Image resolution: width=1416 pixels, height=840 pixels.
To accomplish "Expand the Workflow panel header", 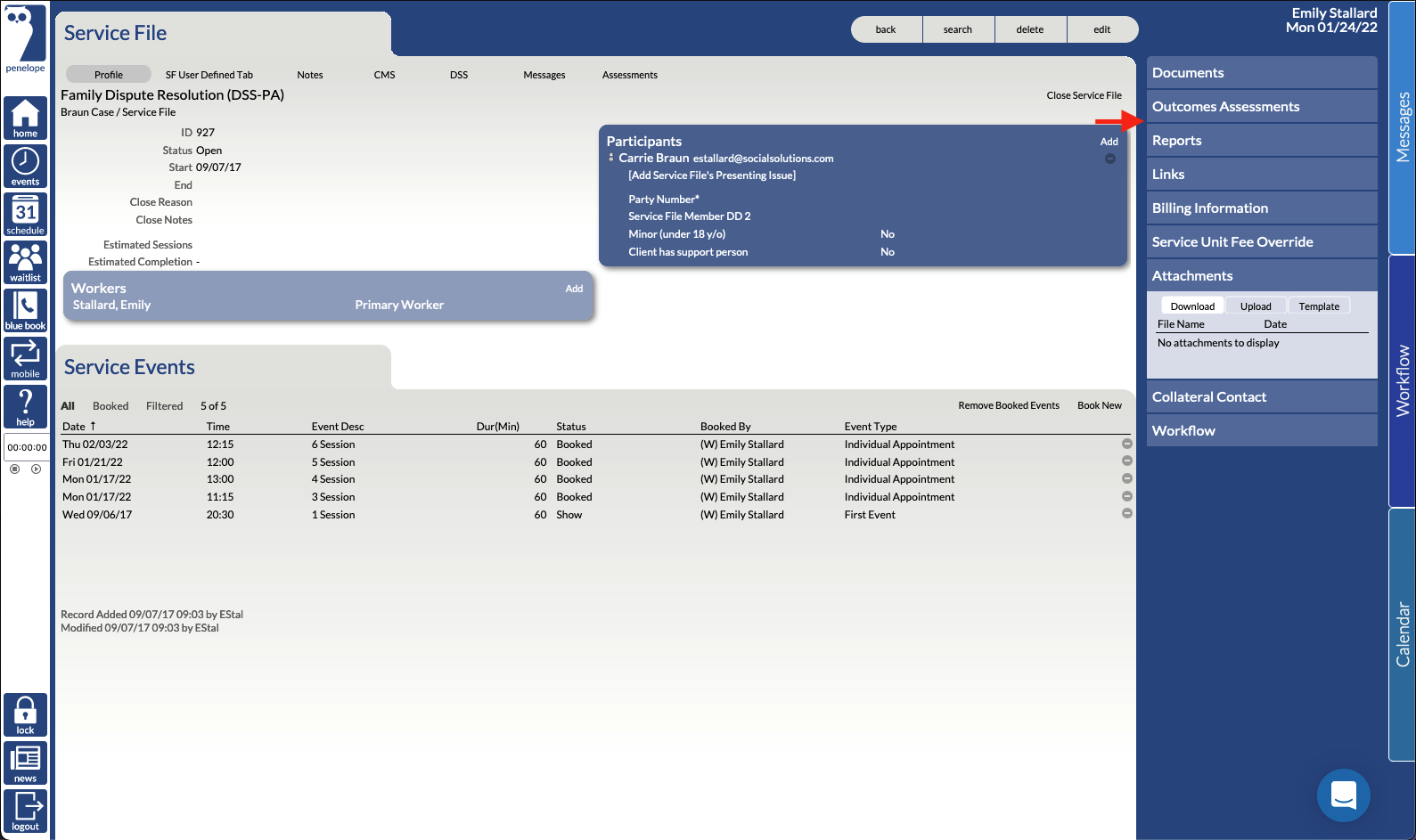I will (1262, 431).
